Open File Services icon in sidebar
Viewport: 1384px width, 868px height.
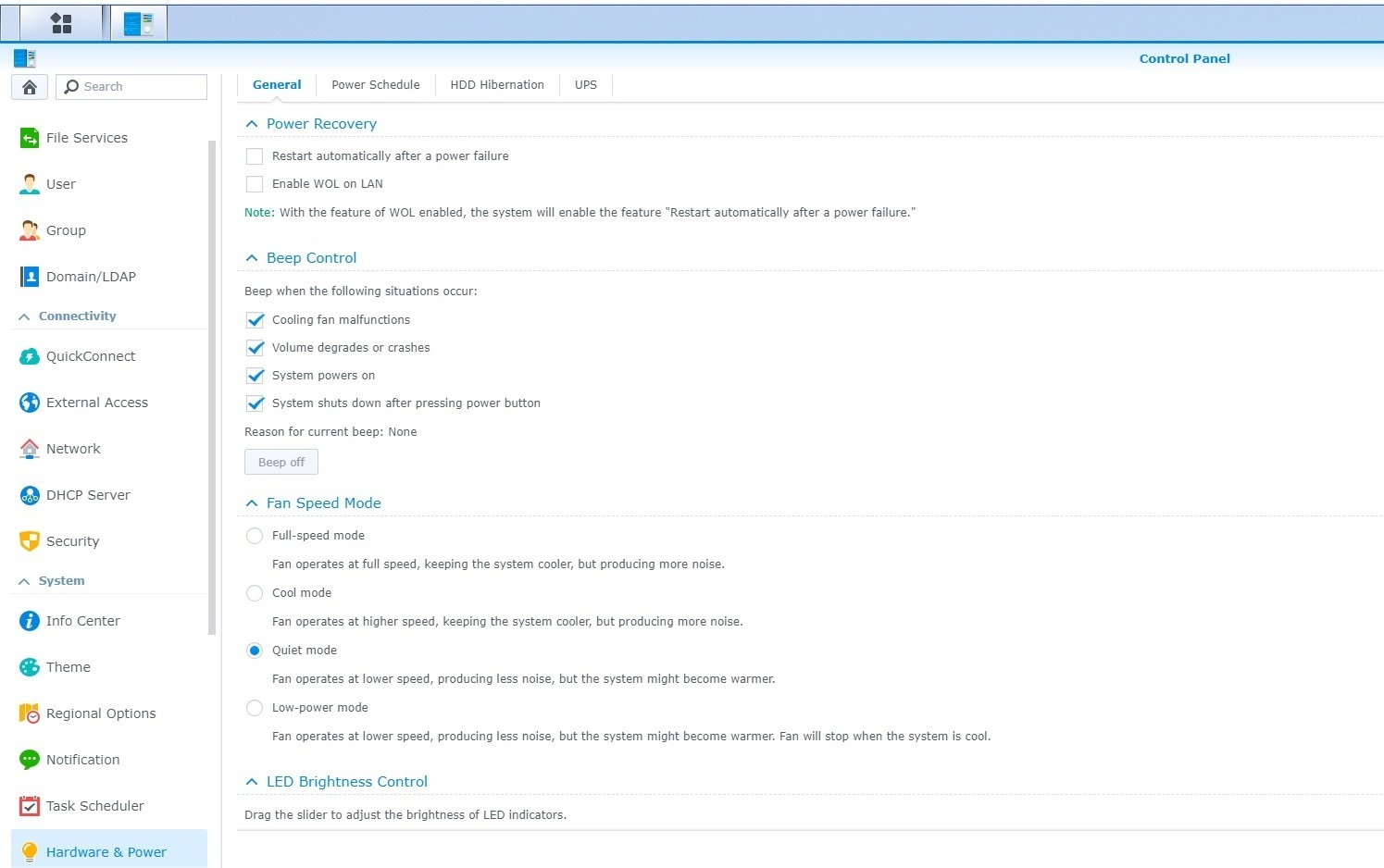(x=30, y=138)
